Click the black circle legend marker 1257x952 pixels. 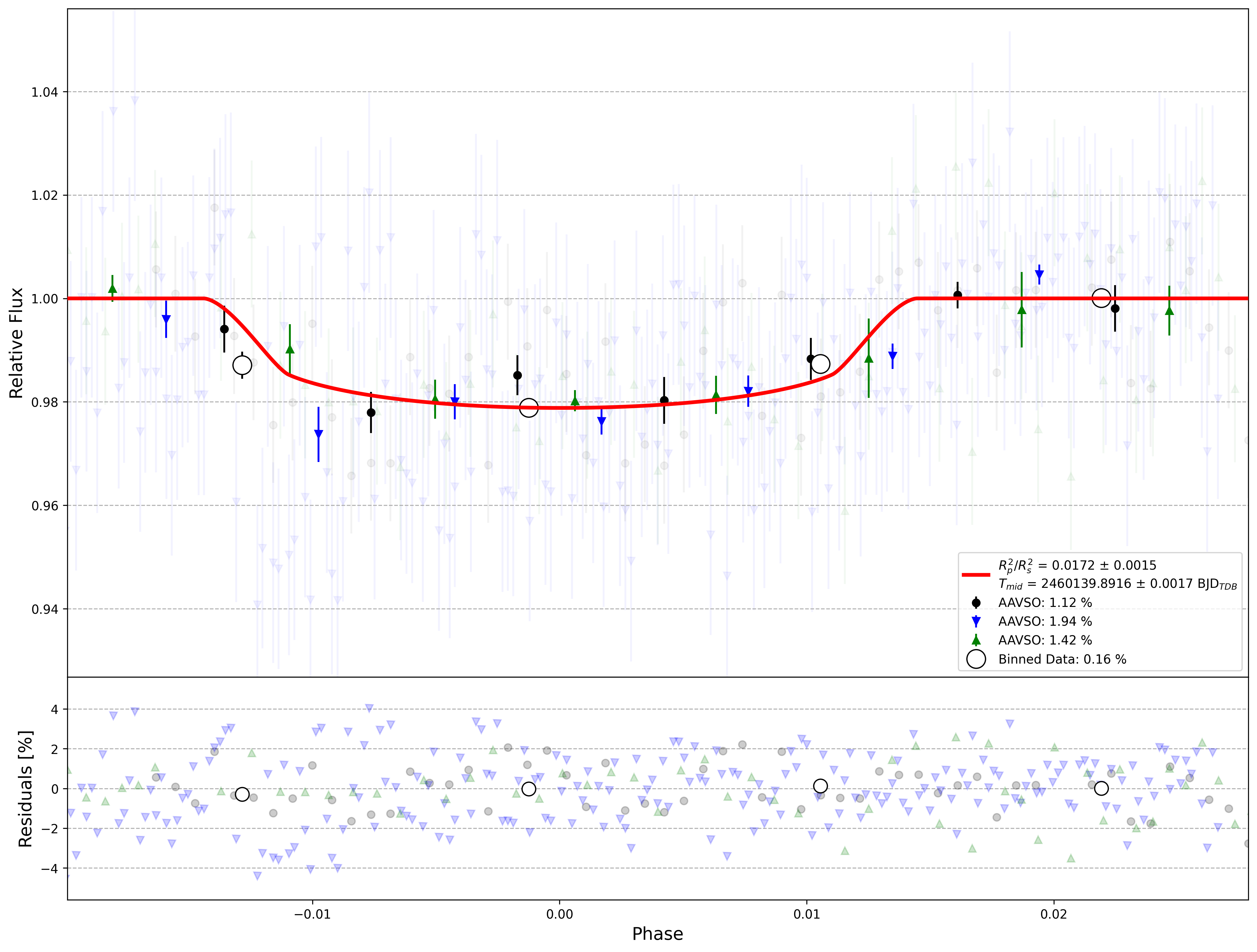[x=976, y=602]
